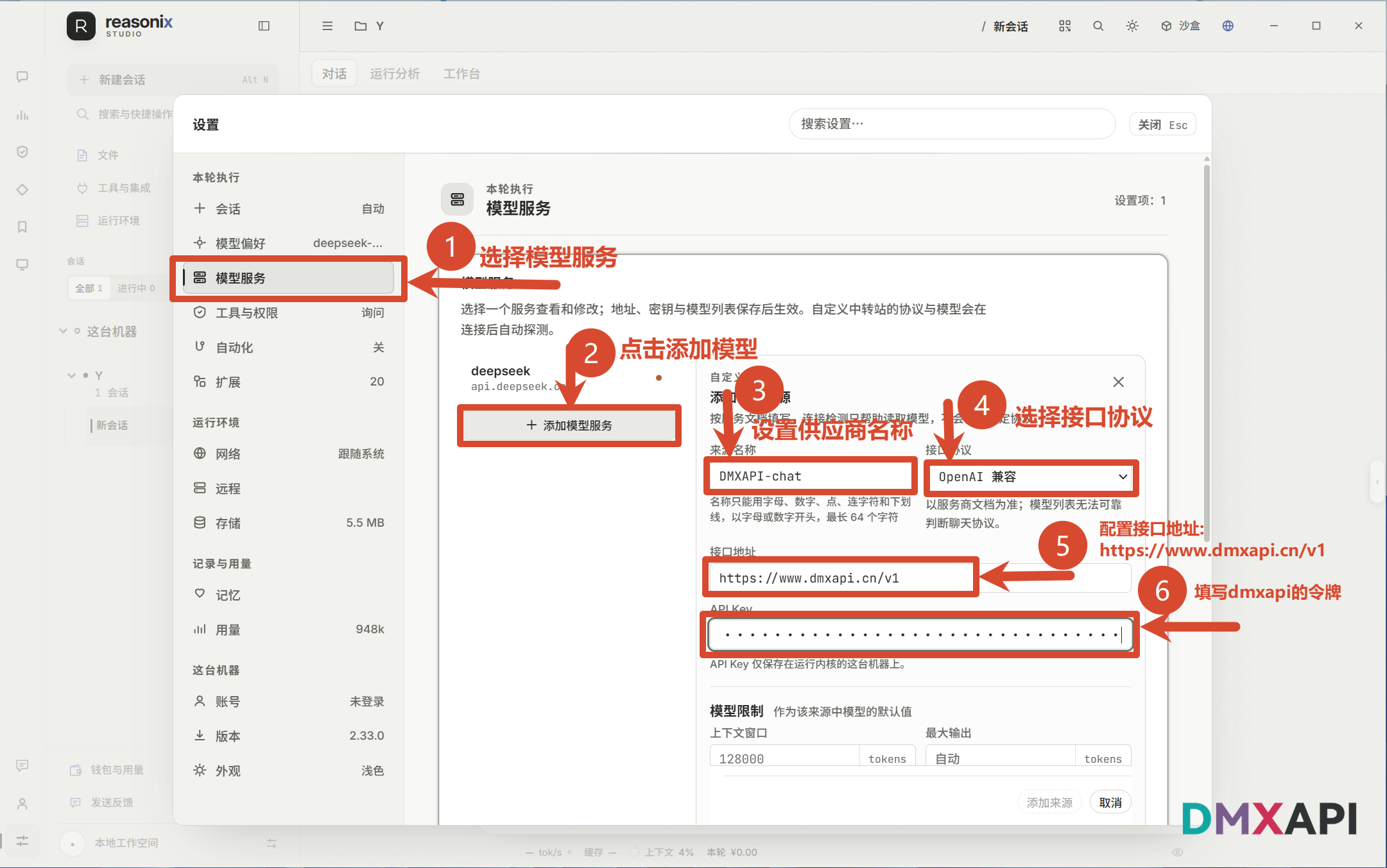Toggle the sidebar panel icon near the logo

264,26
